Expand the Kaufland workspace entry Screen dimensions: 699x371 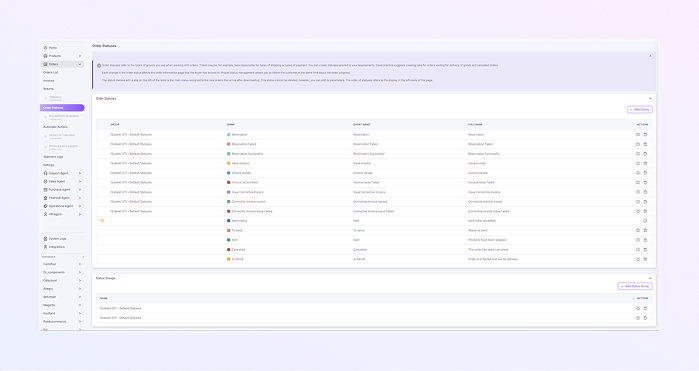pyautogui.click(x=80, y=313)
